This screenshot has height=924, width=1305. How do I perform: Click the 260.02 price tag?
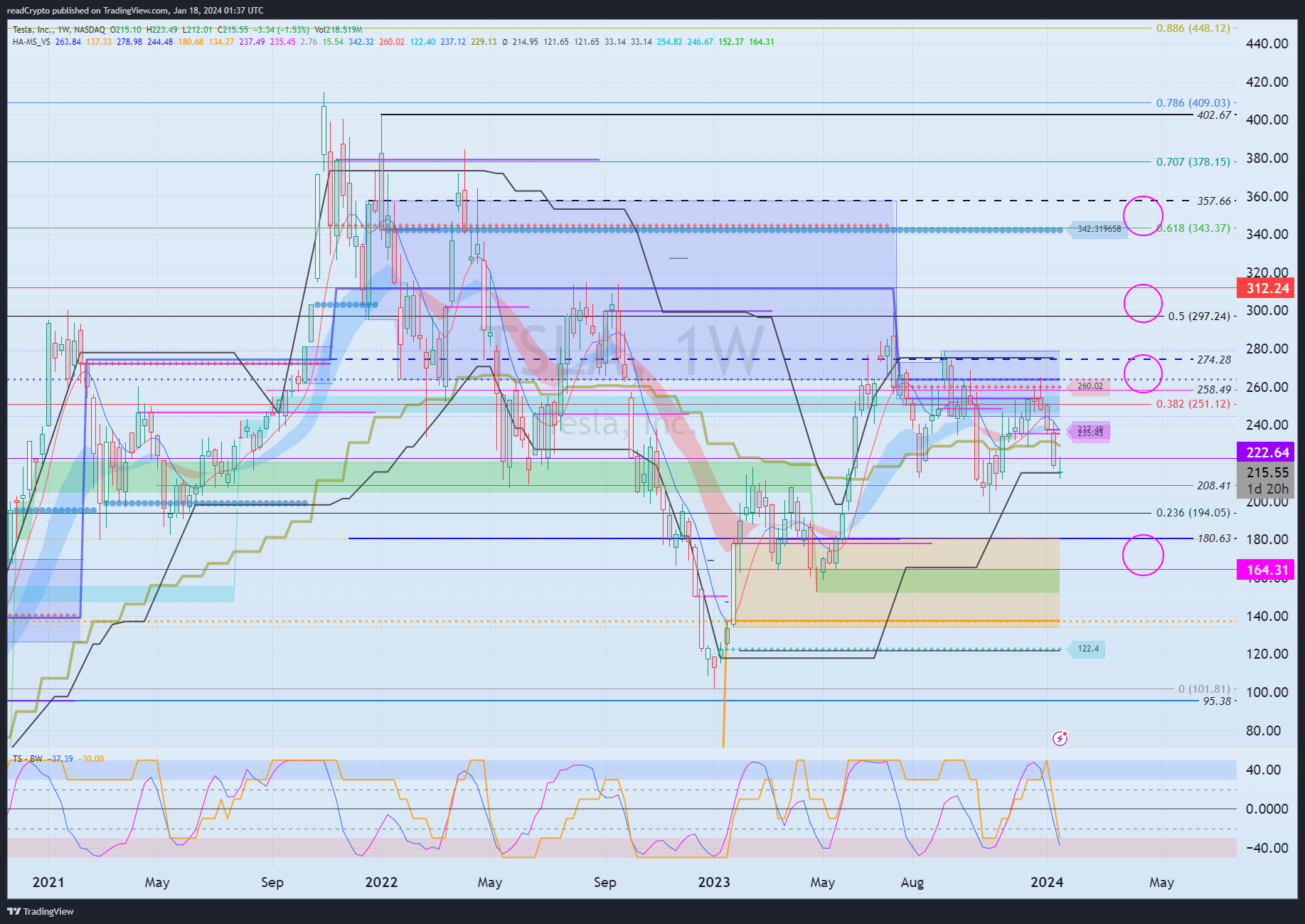tap(1090, 386)
